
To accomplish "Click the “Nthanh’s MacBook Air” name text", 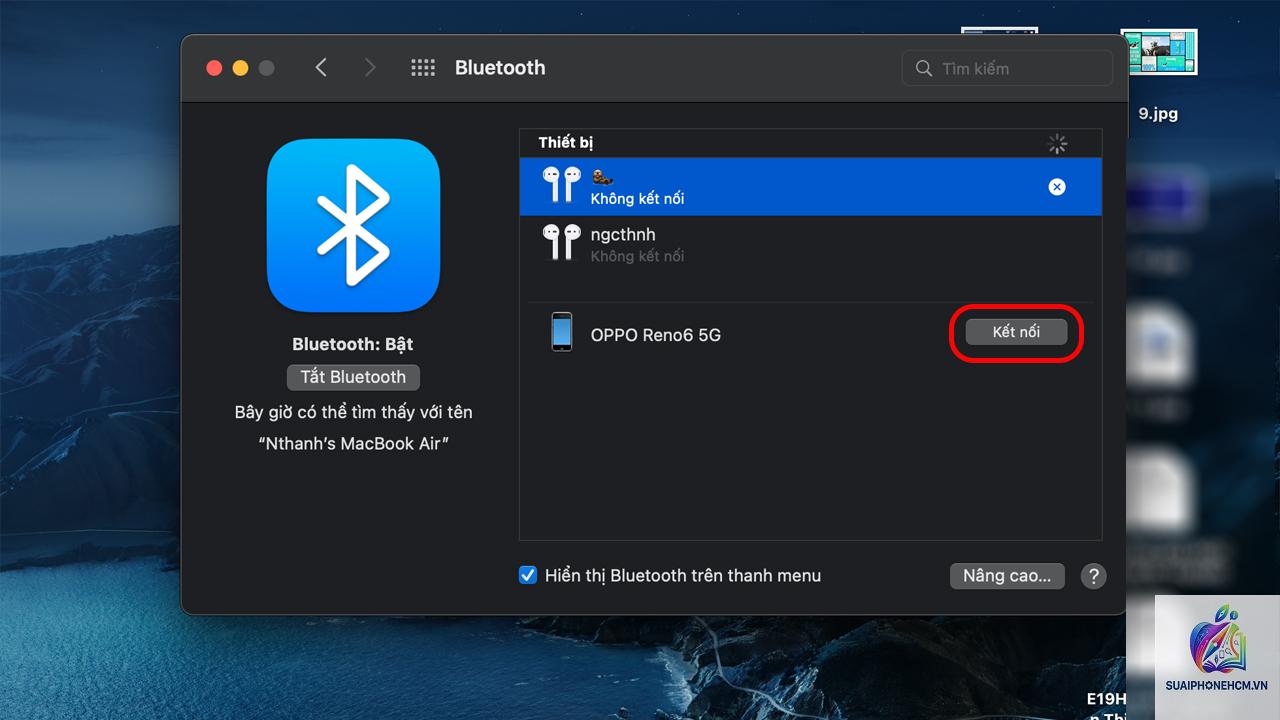I will click(x=353, y=443).
